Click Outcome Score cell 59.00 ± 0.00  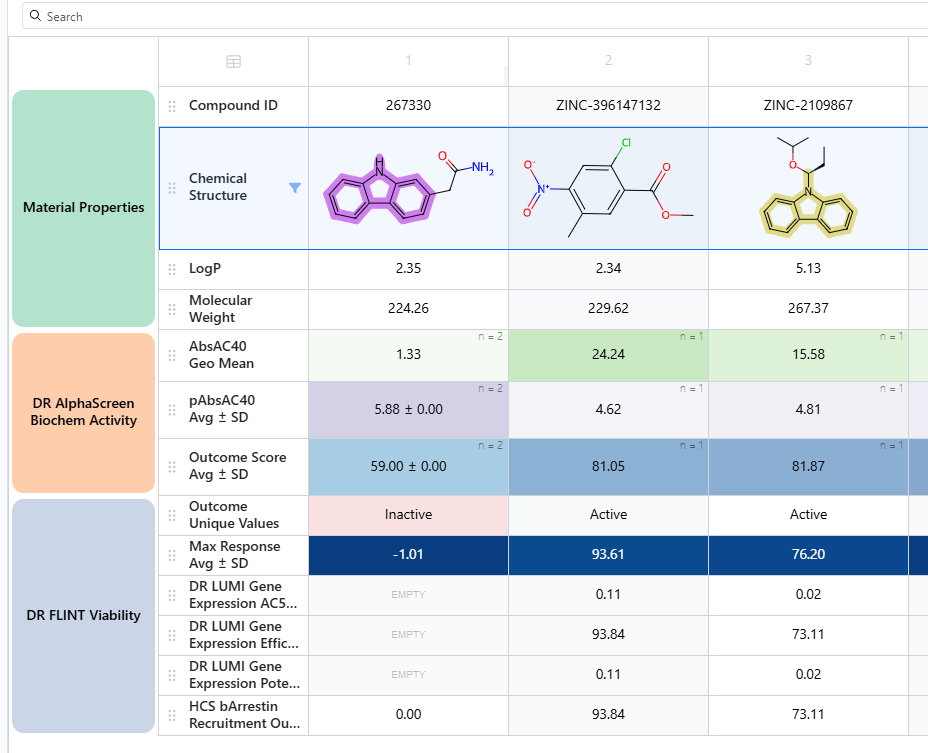(408, 466)
